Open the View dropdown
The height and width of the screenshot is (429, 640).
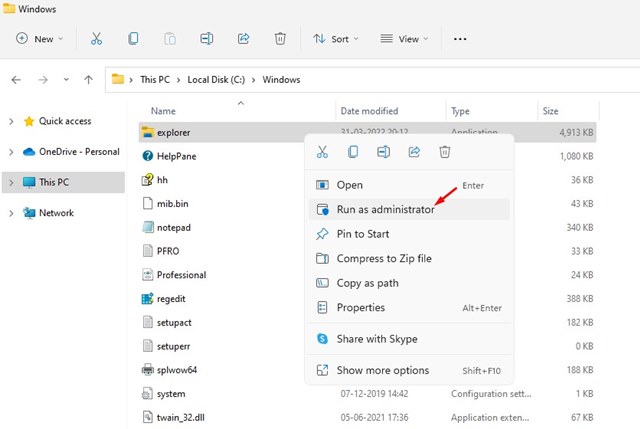pyautogui.click(x=404, y=39)
